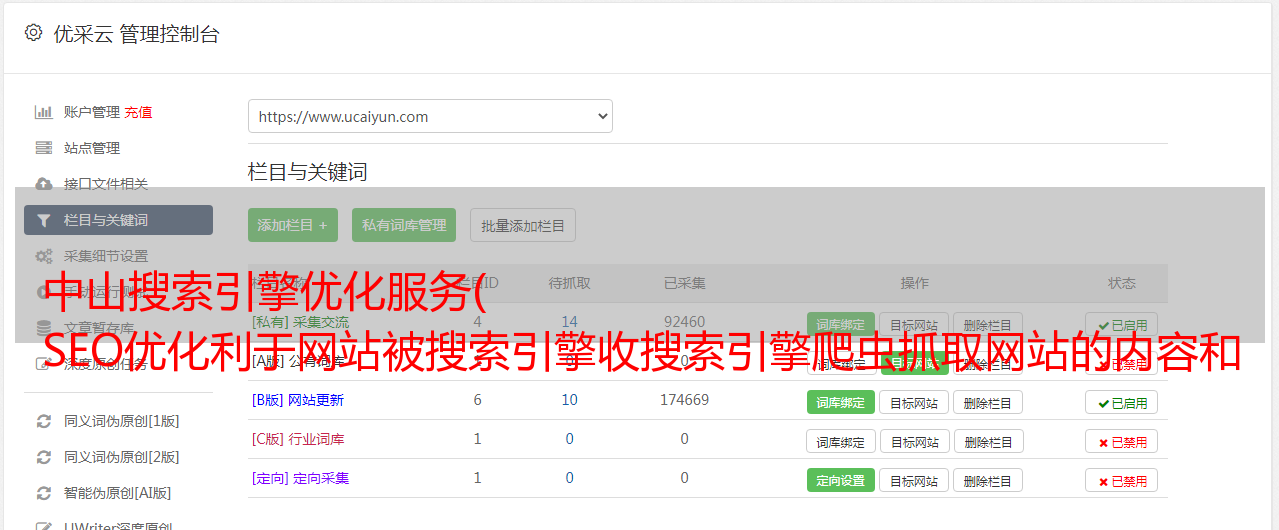Open 接口文件相关 menu entry

click(106, 184)
